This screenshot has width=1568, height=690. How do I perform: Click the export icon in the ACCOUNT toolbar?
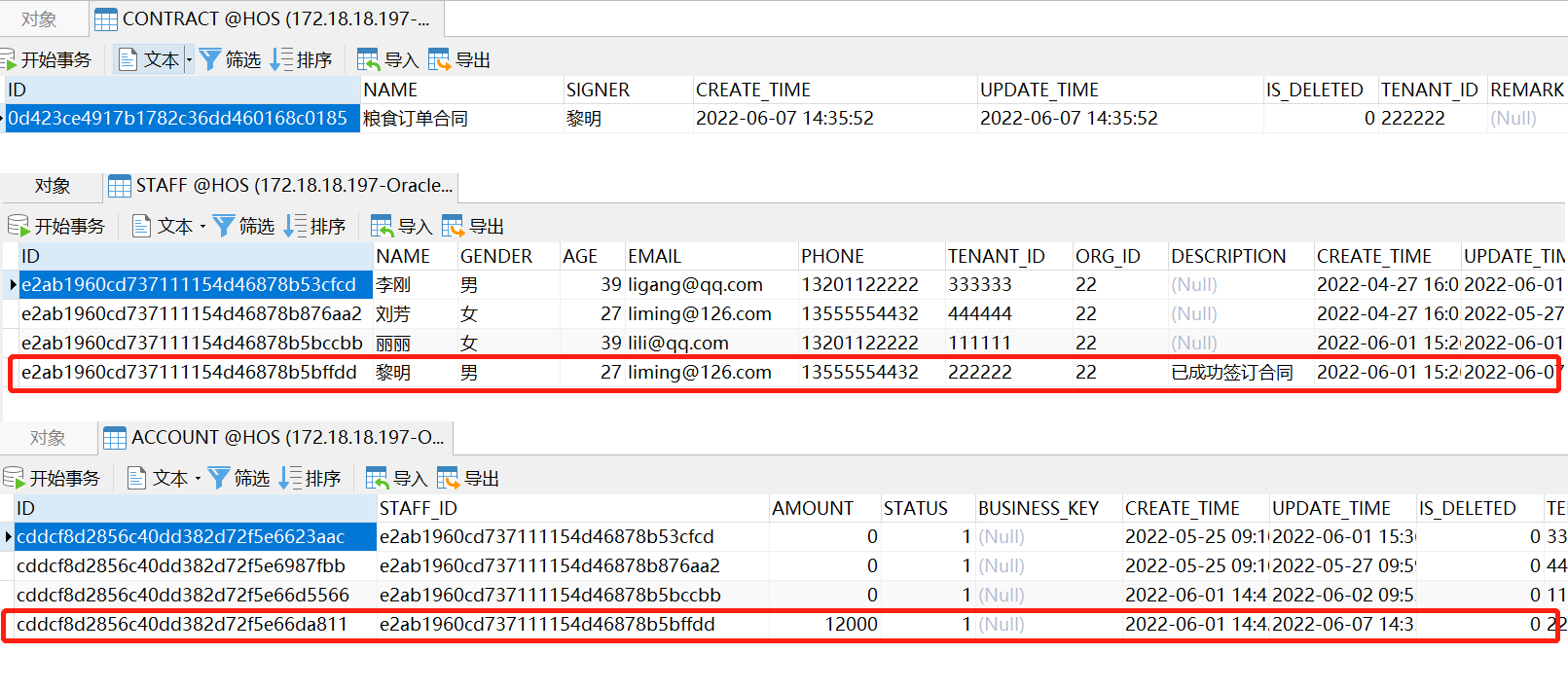[448, 478]
